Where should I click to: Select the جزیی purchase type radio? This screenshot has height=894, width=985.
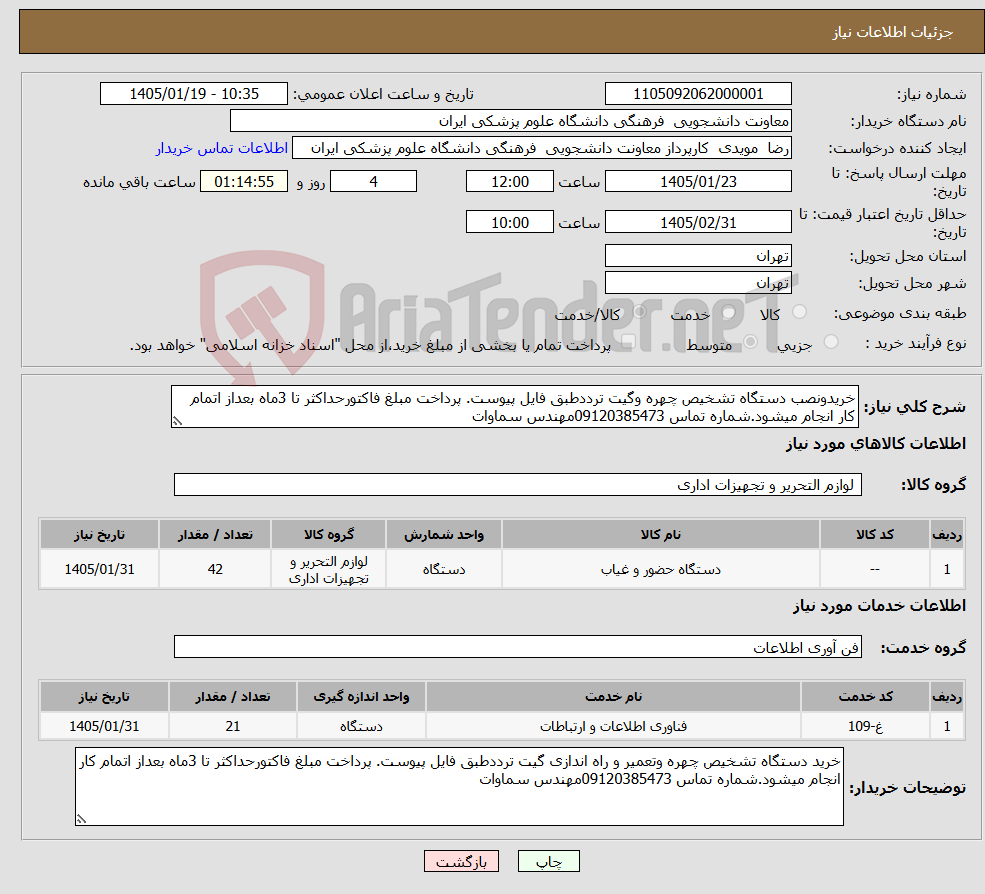(830, 342)
